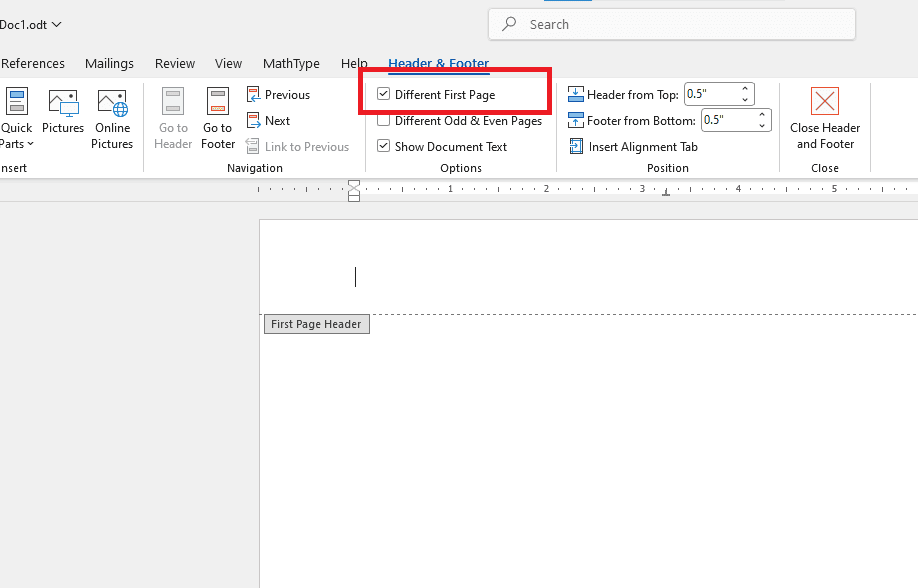This screenshot has width=918, height=588.
Task: Close Header and Footer editing
Action: (825, 119)
